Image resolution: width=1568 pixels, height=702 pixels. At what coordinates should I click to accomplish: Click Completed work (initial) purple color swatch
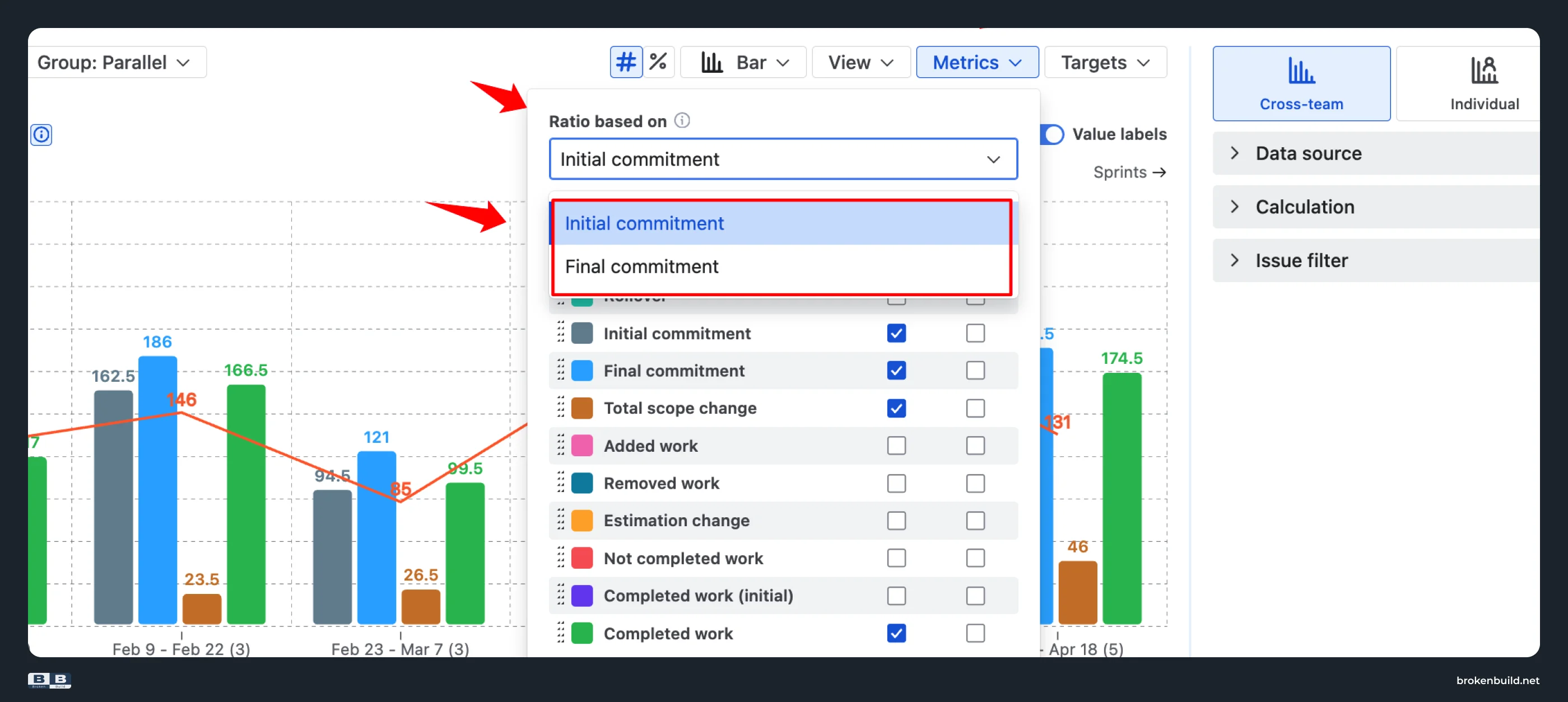click(582, 596)
